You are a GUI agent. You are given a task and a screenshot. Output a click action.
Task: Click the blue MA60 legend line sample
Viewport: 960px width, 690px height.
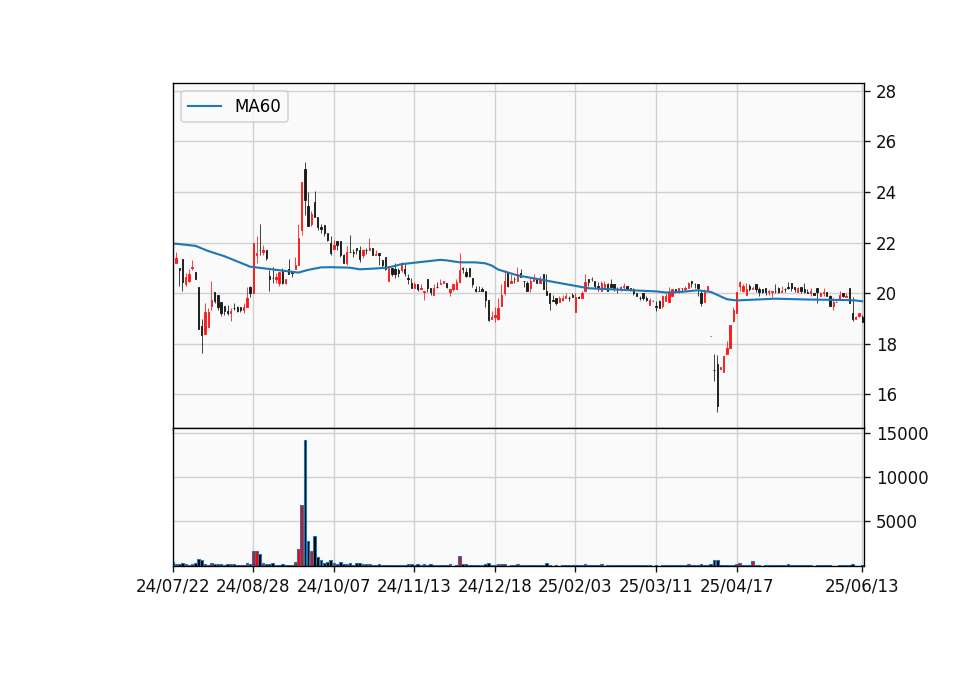(204, 107)
